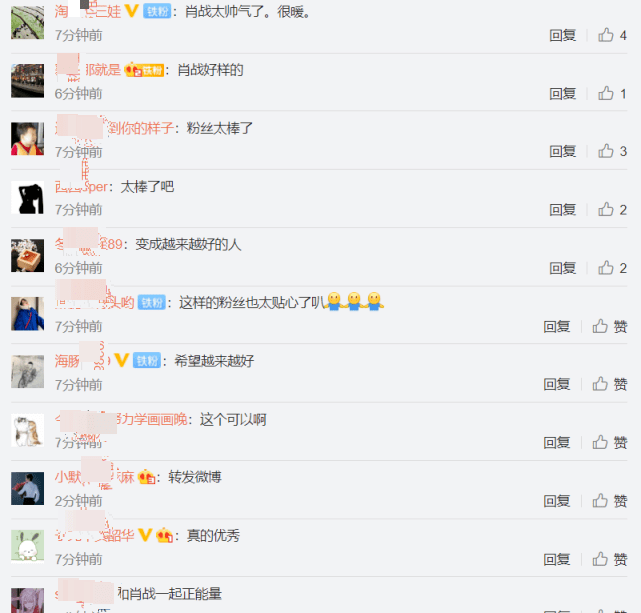Reply to the 真的优秀 comment

tap(557, 559)
